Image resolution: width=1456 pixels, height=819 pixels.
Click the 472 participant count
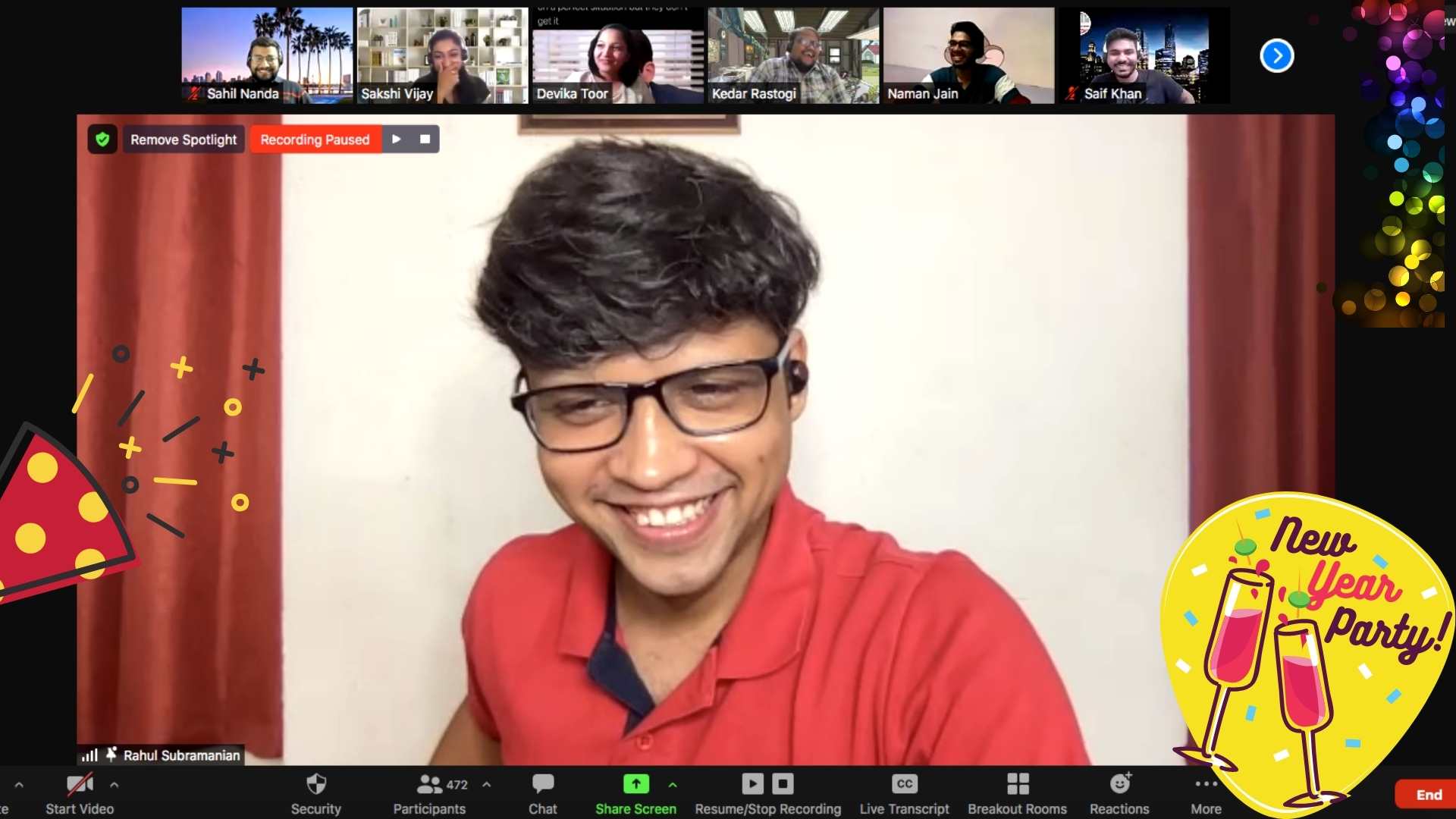[x=457, y=785]
